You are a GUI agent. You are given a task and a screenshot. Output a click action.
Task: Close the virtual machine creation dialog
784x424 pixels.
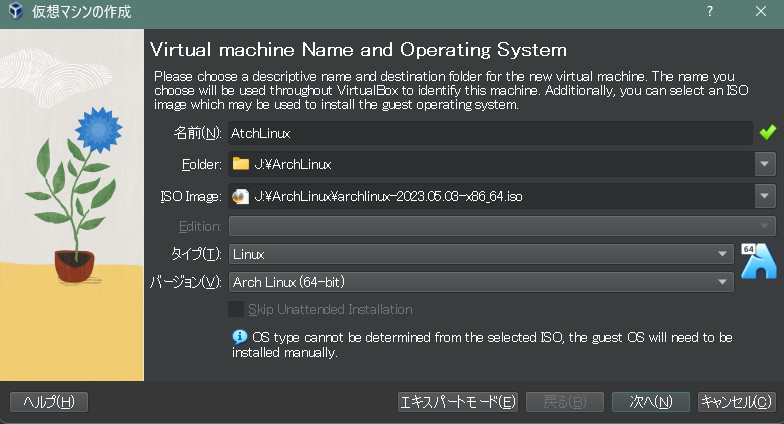click(x=760, y=11)
